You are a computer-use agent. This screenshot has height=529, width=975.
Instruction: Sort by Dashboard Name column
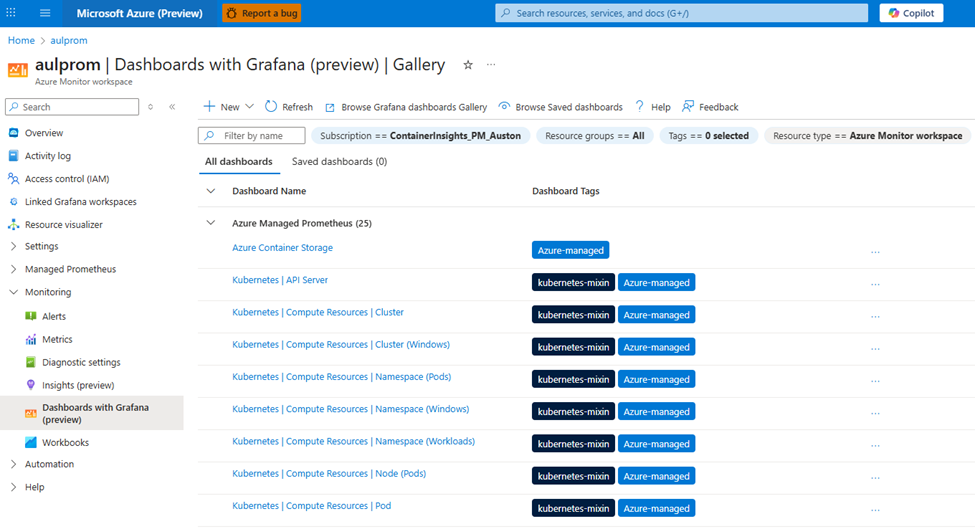pos(269,191)
